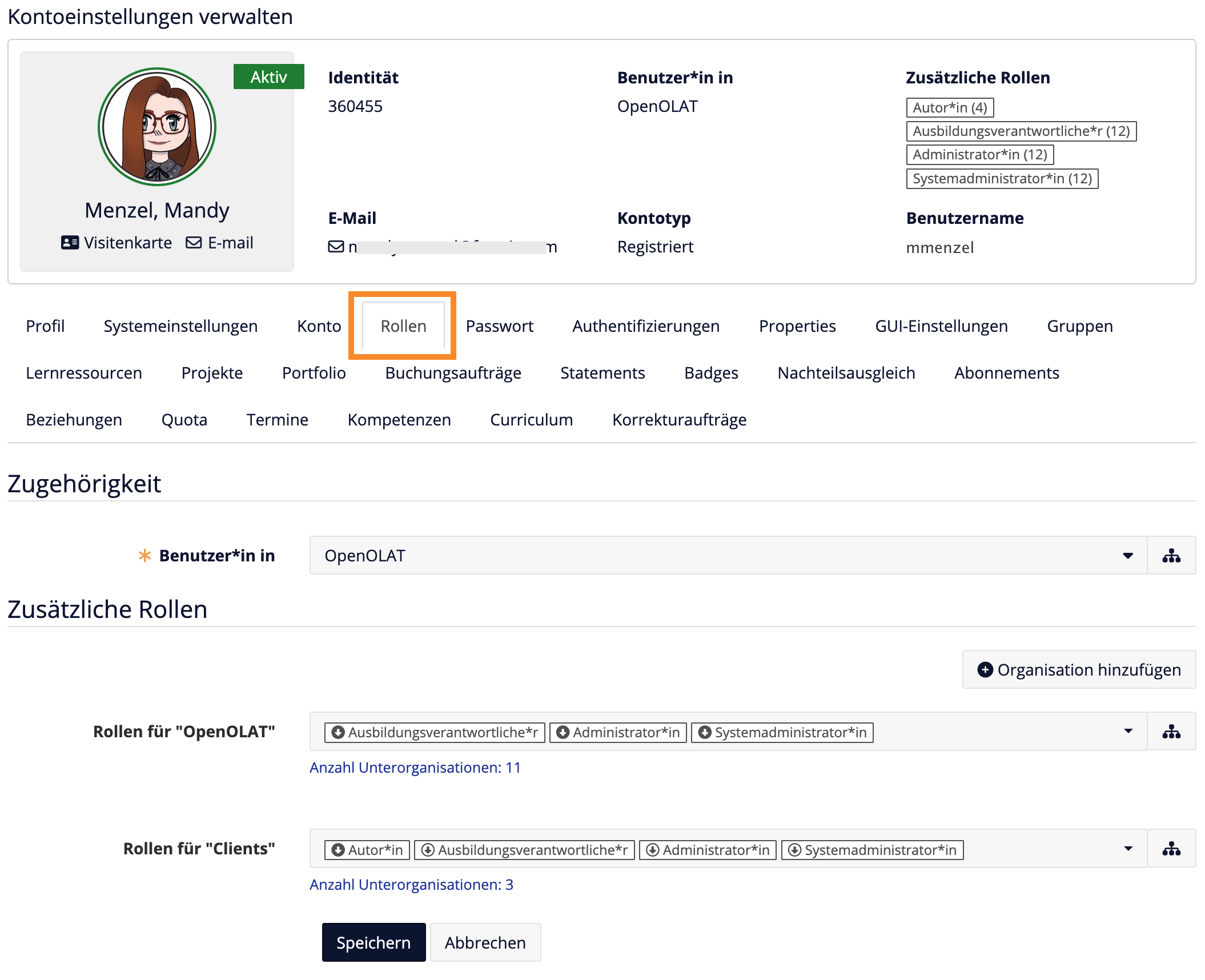Open the Abonnements tab
The width and height of the screenshot is (1205, 980).
[x=1007, y=373]
